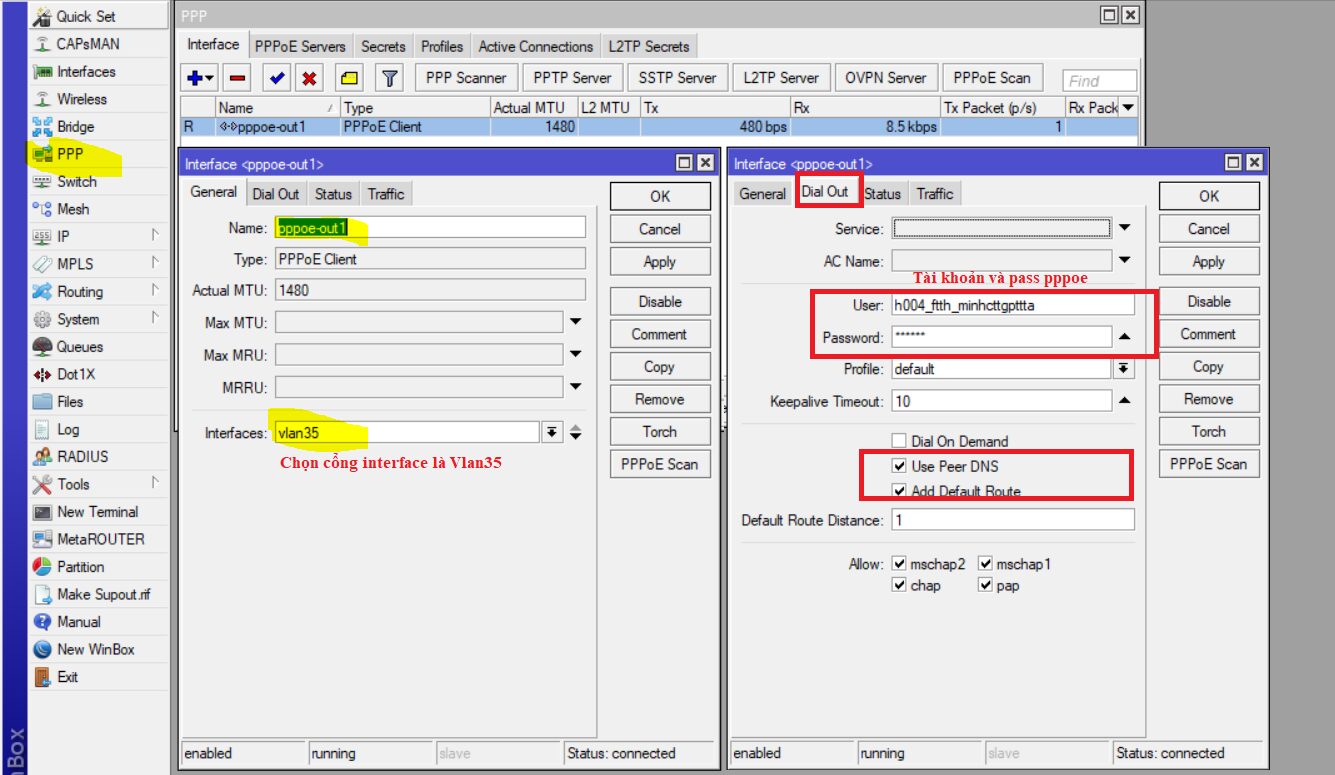This screenshot has width=1335, height=775.
Task: Open New Terminal from the sidebar
Action: pos(97,511)
